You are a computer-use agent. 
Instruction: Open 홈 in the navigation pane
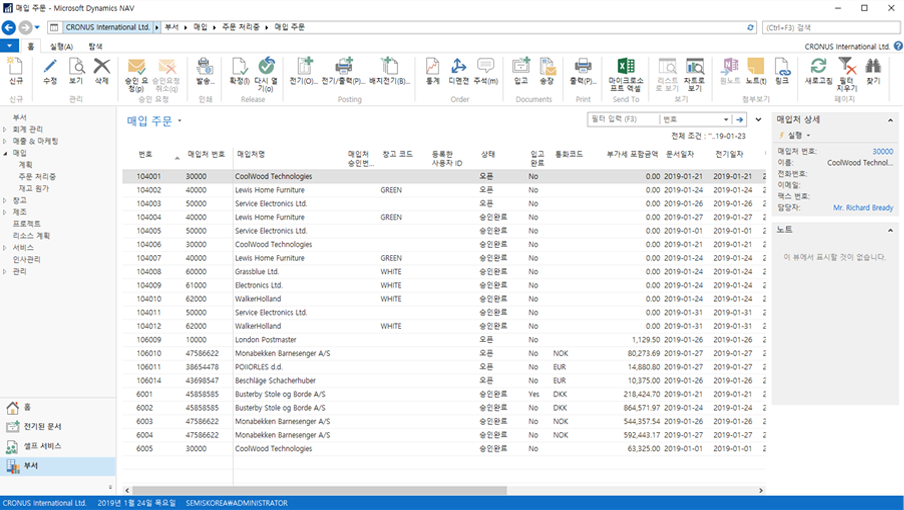coord(58,407)
